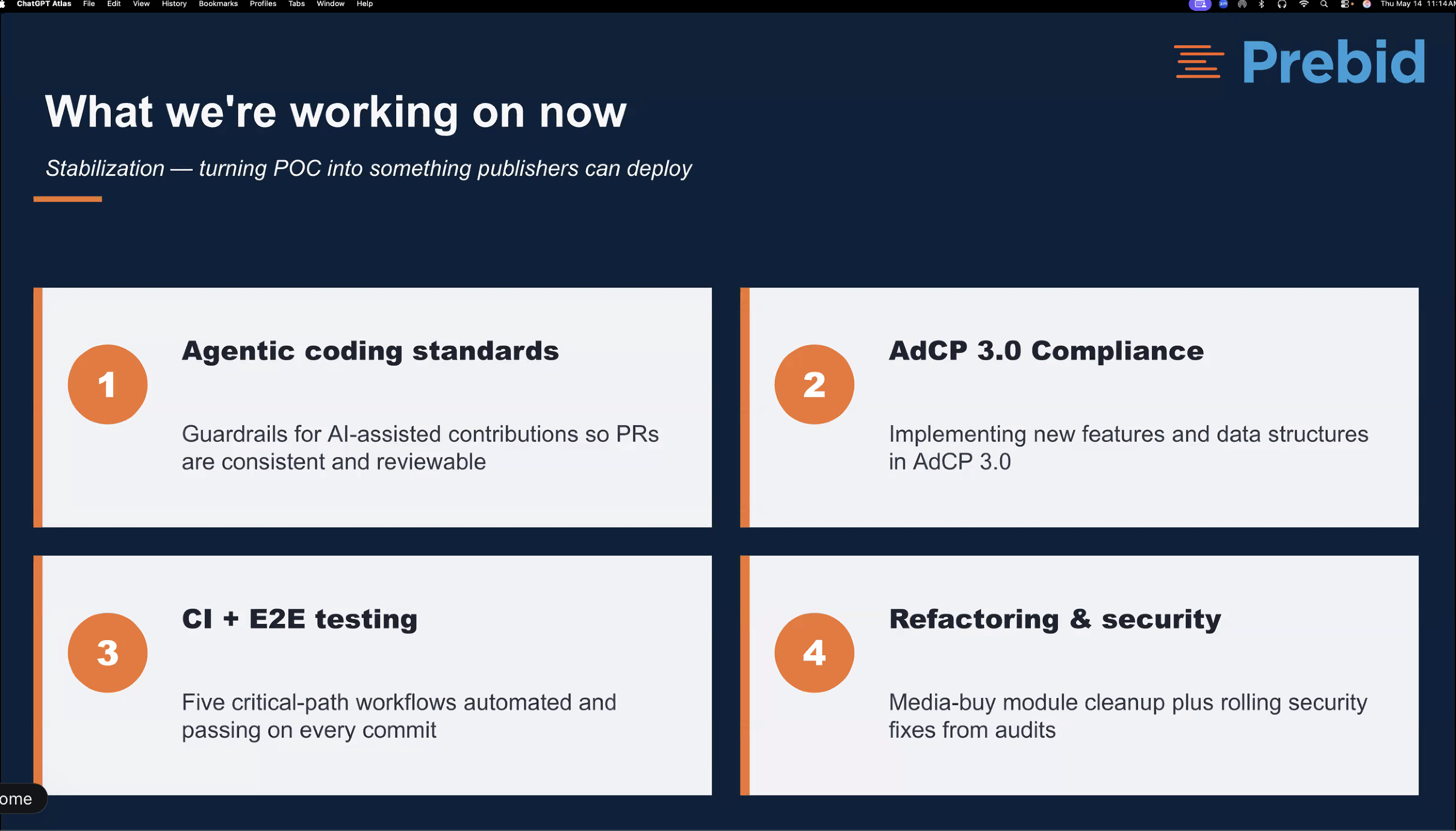Viewport: 1456px width, 831px height.
Task: Select the Refactoring & security card
Action: [x=1079, y=675]
